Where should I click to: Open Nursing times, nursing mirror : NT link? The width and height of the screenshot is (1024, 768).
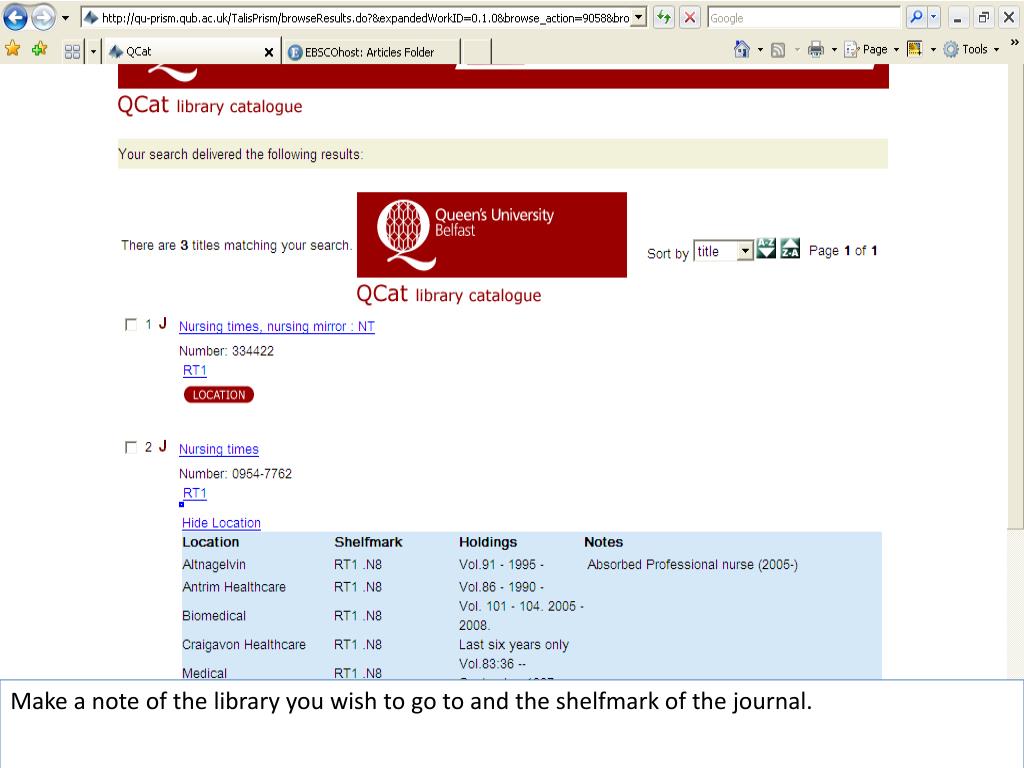(277, 327)
